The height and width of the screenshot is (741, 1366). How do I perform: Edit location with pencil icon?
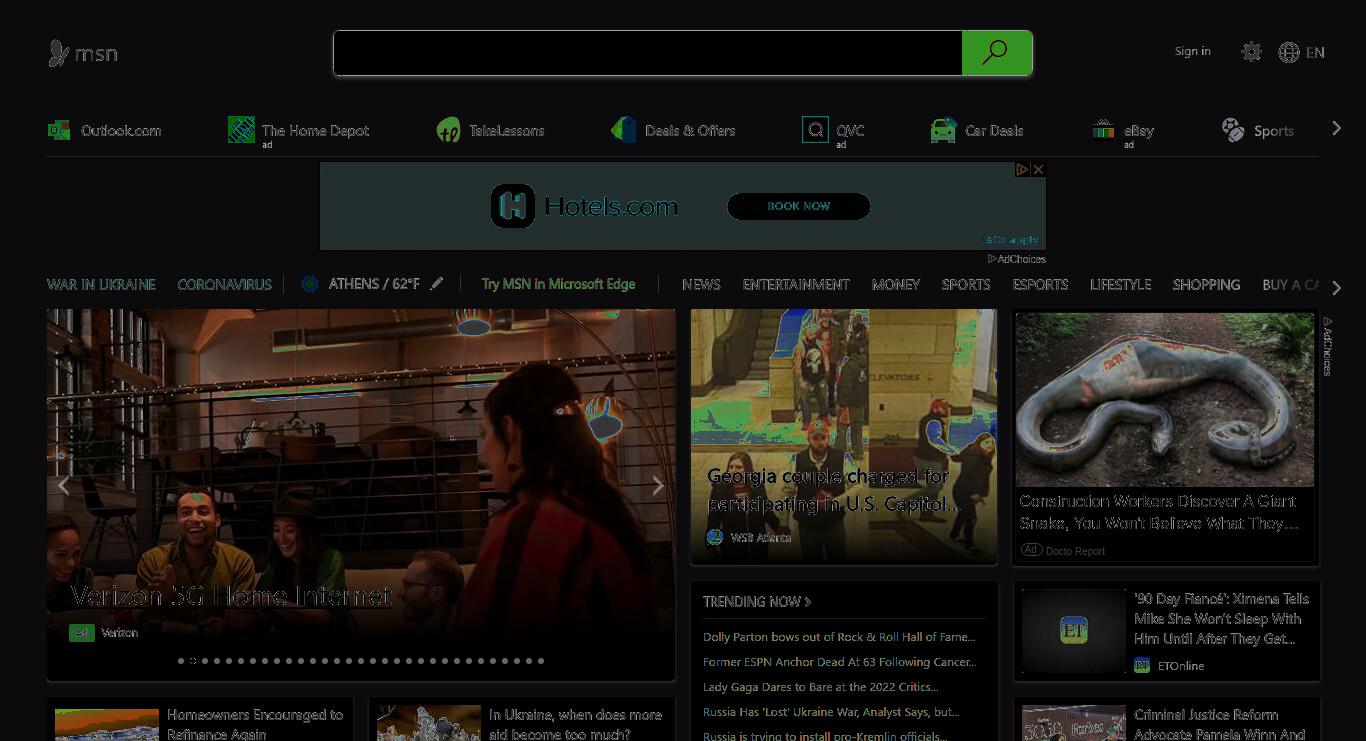tap(436, 284)
